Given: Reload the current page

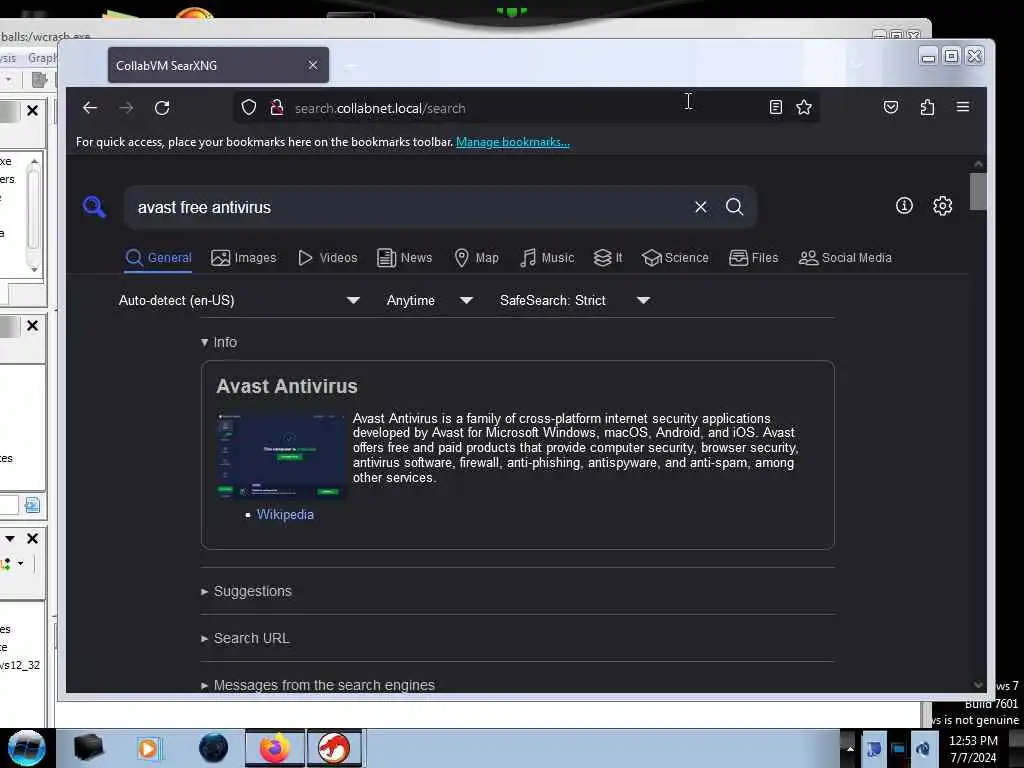Looking at the screenshot, I should click(x=162, y=108).
